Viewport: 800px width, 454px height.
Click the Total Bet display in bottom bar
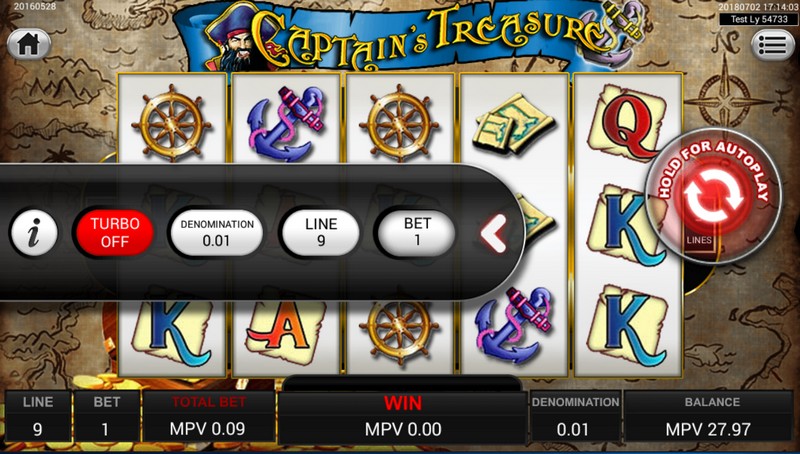coord(209,417)
